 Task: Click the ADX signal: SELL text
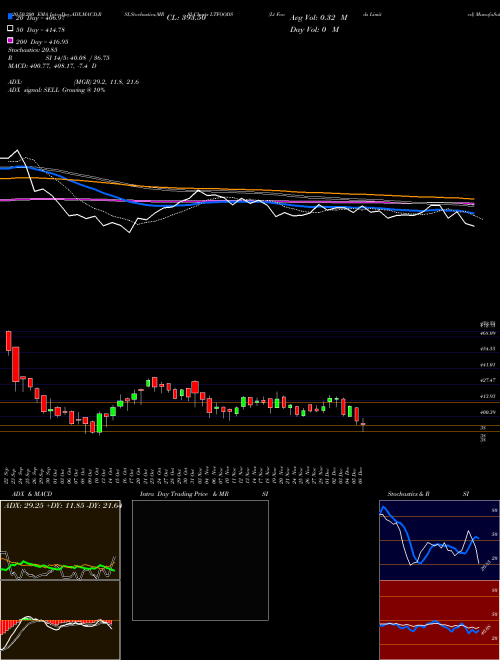[57, 90]
